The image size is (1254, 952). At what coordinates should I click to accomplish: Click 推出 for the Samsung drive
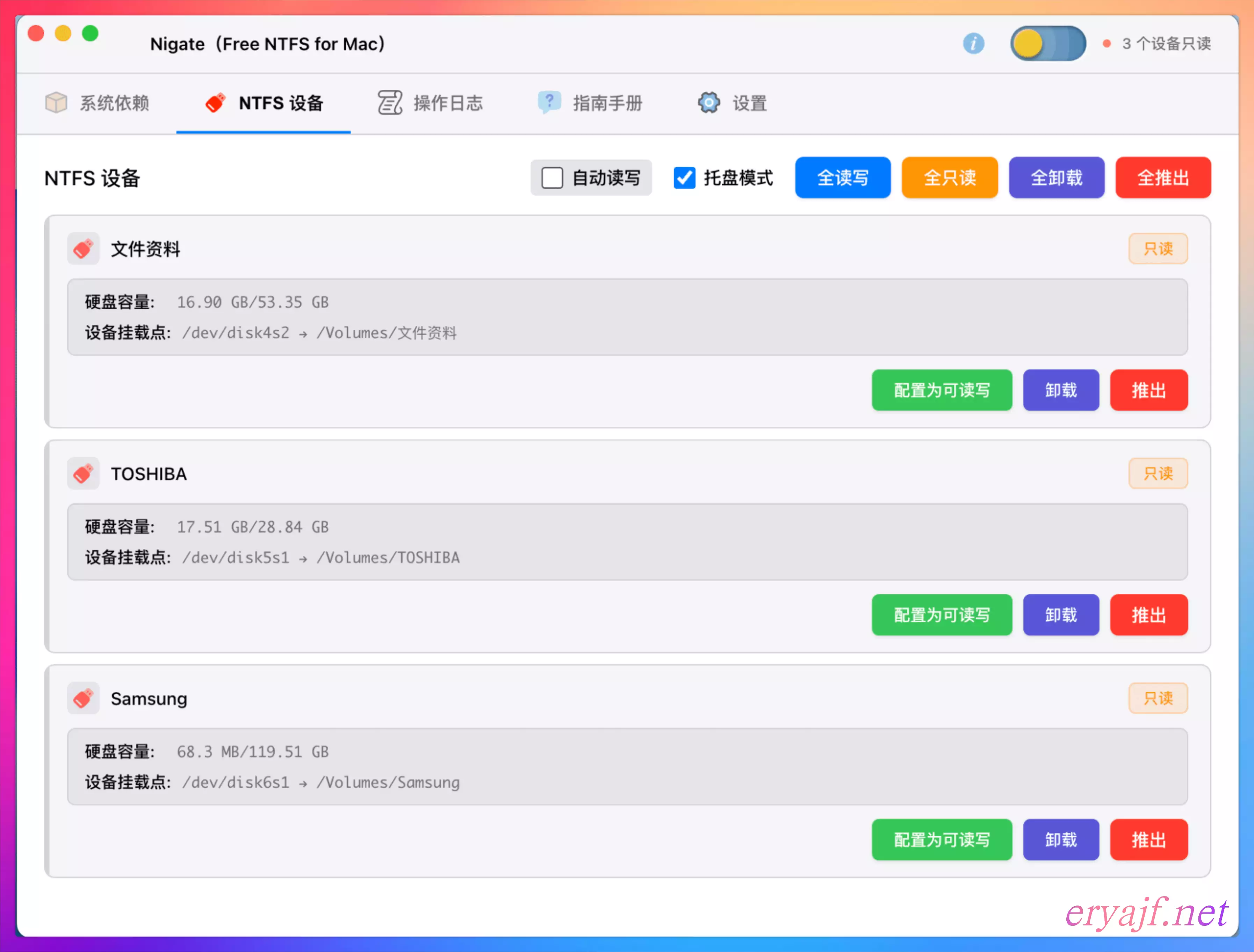tap(1148, 839)
